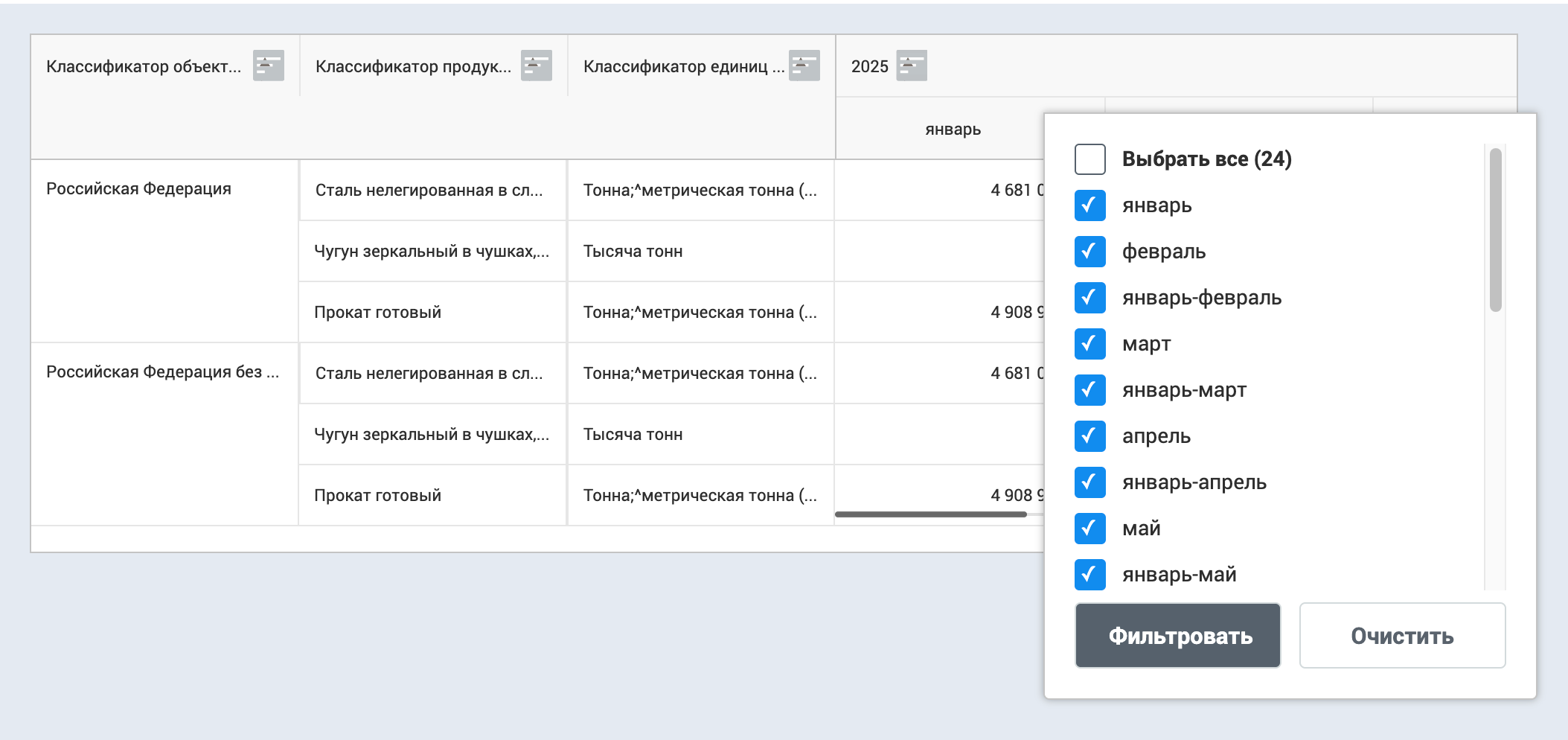Deselect the январь-февраль option
Screen dimensions: 1568x740
pyautogui.click(x=1089, y=298)
